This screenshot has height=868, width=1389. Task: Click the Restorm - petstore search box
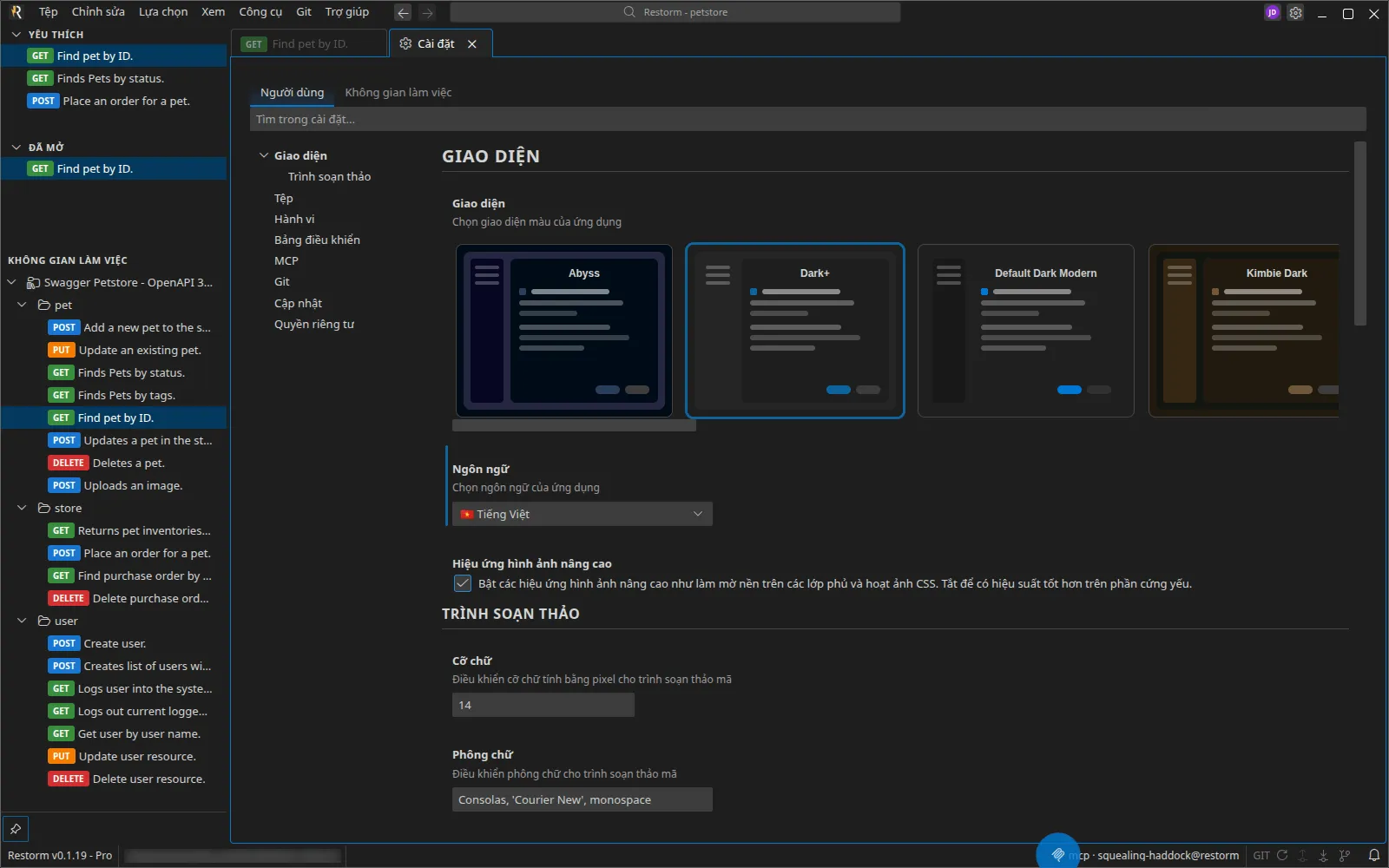(x=675, y=12)
